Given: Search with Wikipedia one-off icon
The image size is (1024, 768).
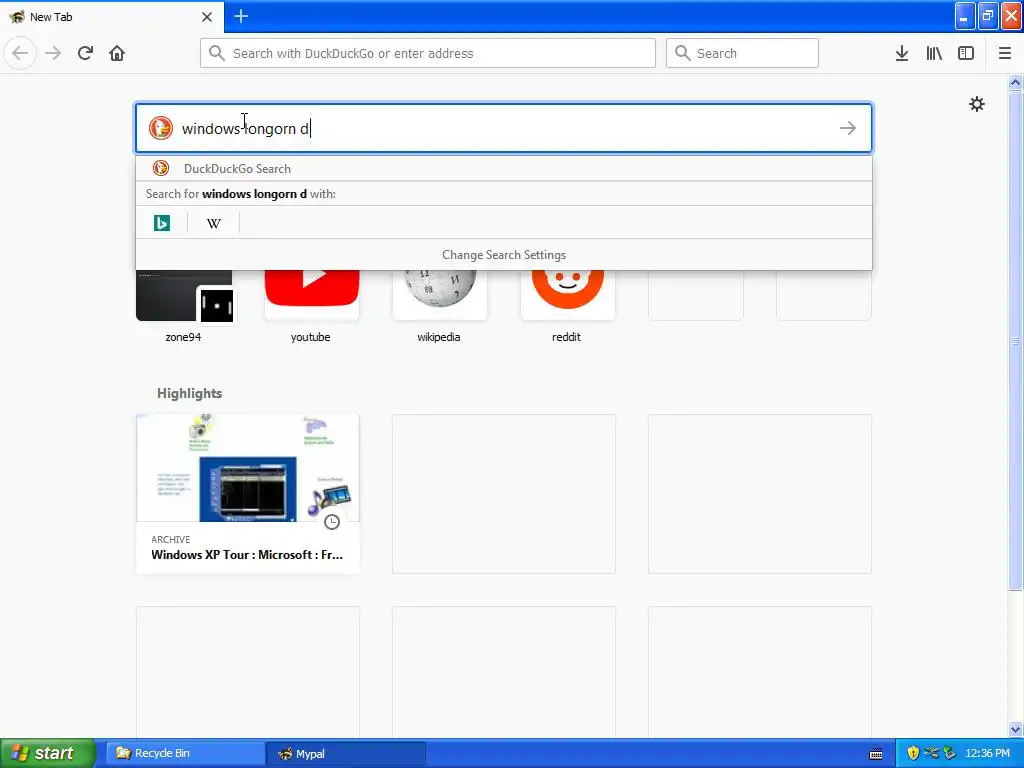Looking at the screenshot, I should tap(214, 223).
